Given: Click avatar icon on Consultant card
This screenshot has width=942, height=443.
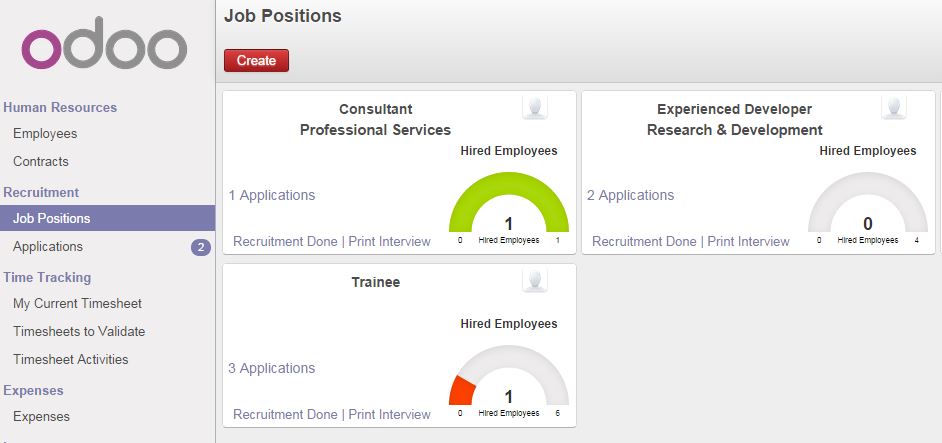Looking at the screenshot, I should [535, 108].
